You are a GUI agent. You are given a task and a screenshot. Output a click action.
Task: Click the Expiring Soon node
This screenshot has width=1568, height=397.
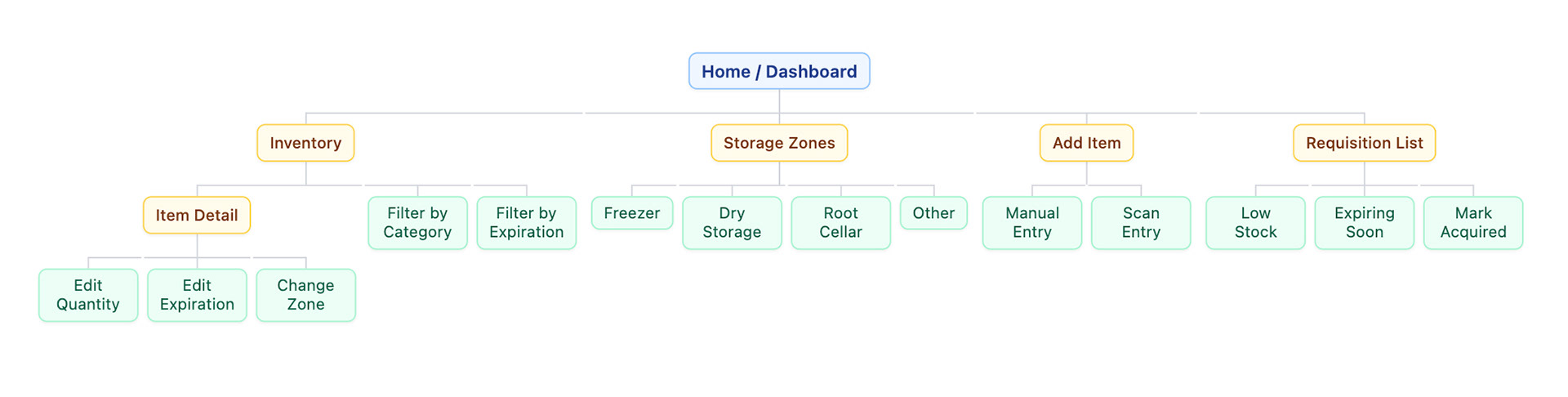coord(1363,222)
